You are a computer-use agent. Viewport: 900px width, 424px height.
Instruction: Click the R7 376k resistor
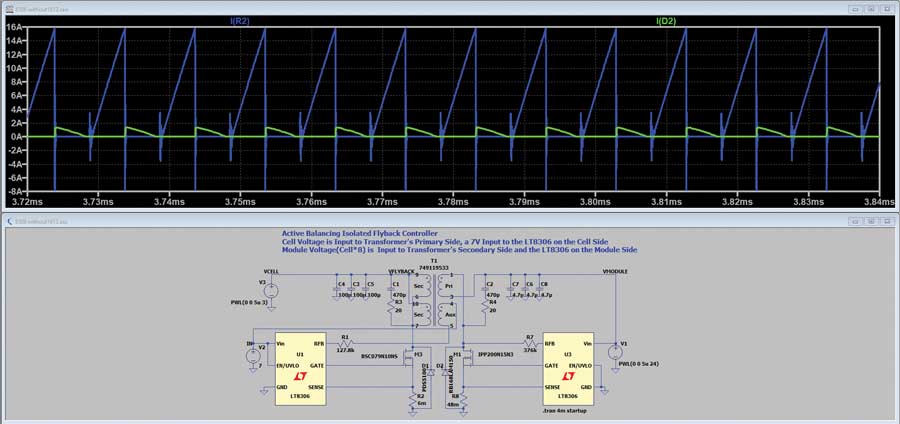click(x=529, y=343)
